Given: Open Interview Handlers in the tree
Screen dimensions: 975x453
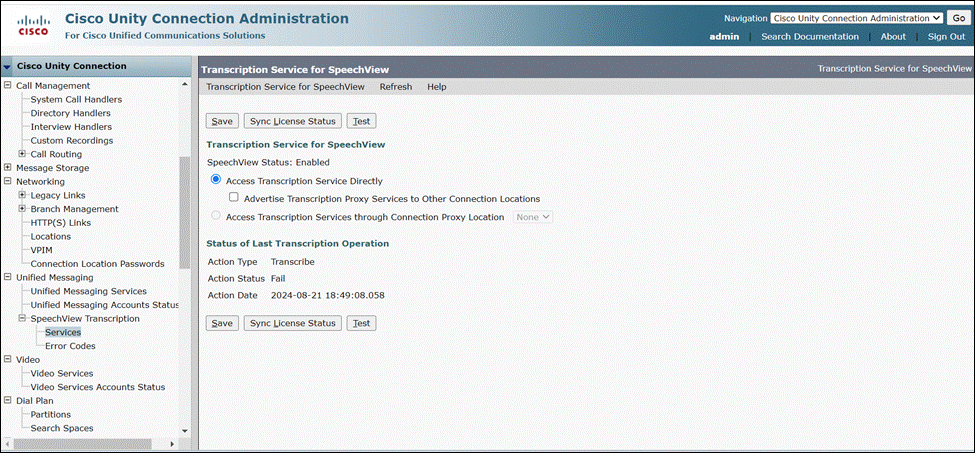Looking at the screenshot, I should (71, 127).
